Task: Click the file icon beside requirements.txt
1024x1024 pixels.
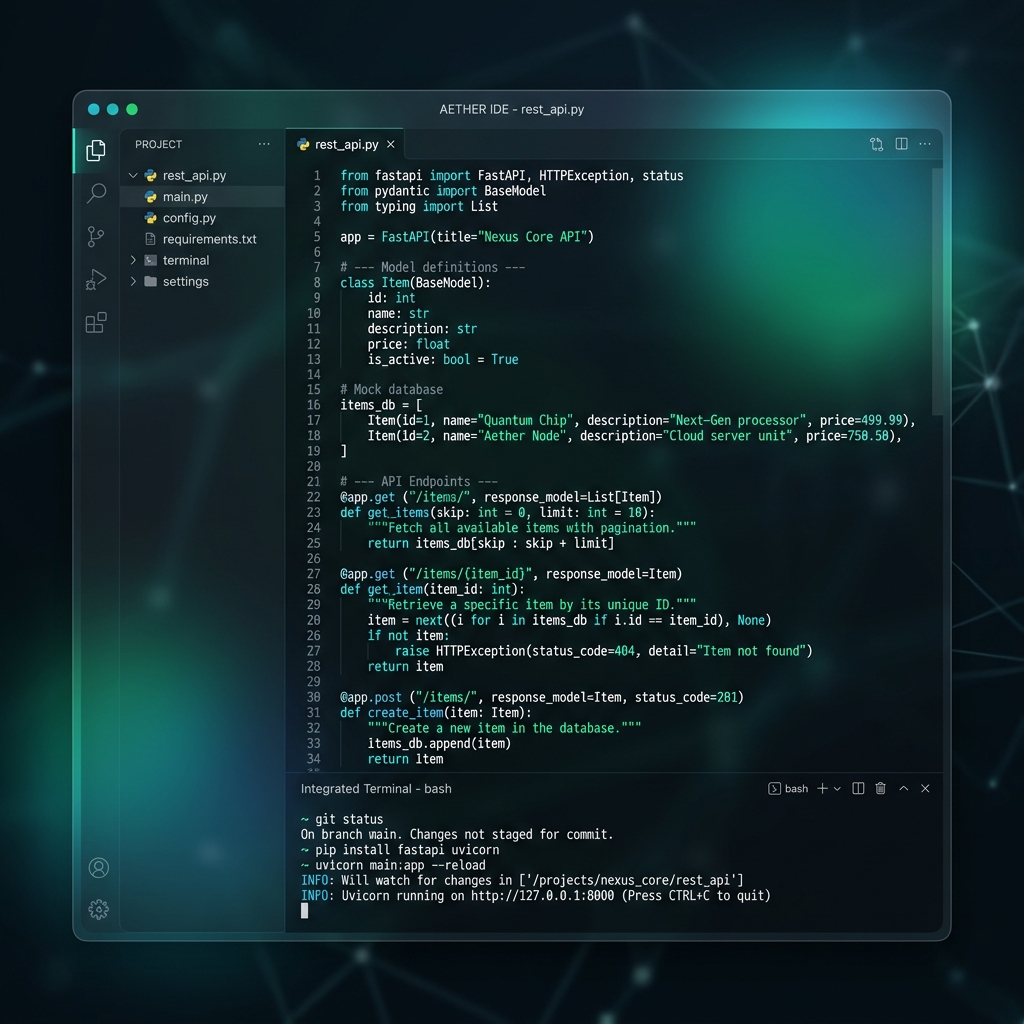Action: [x=151, y=239]
